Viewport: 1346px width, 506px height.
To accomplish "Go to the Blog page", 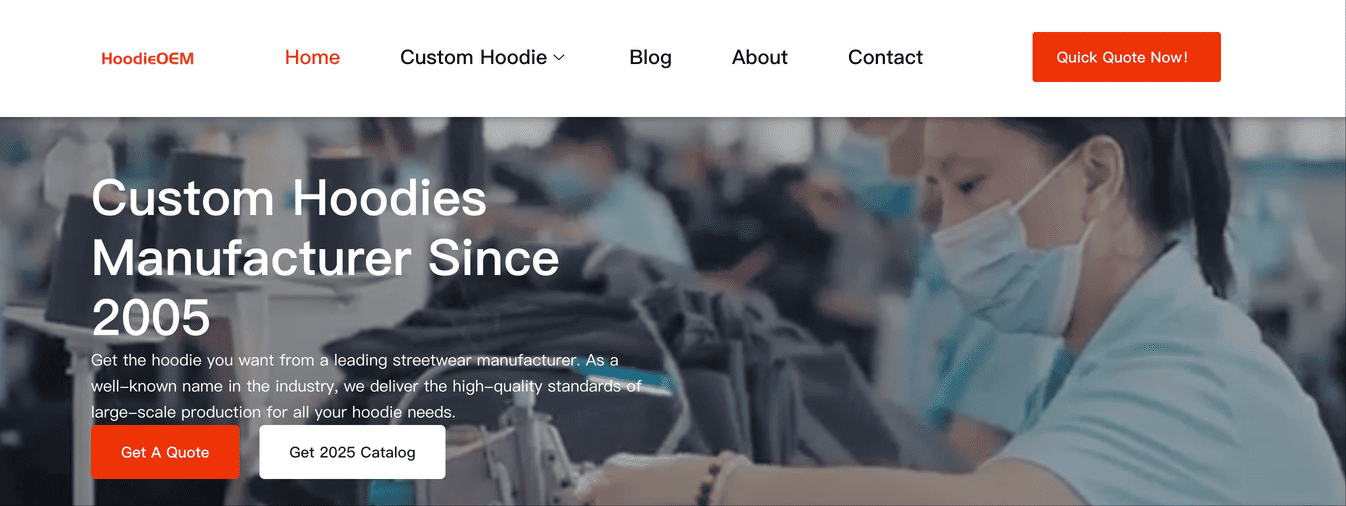I will coord(650,57).
